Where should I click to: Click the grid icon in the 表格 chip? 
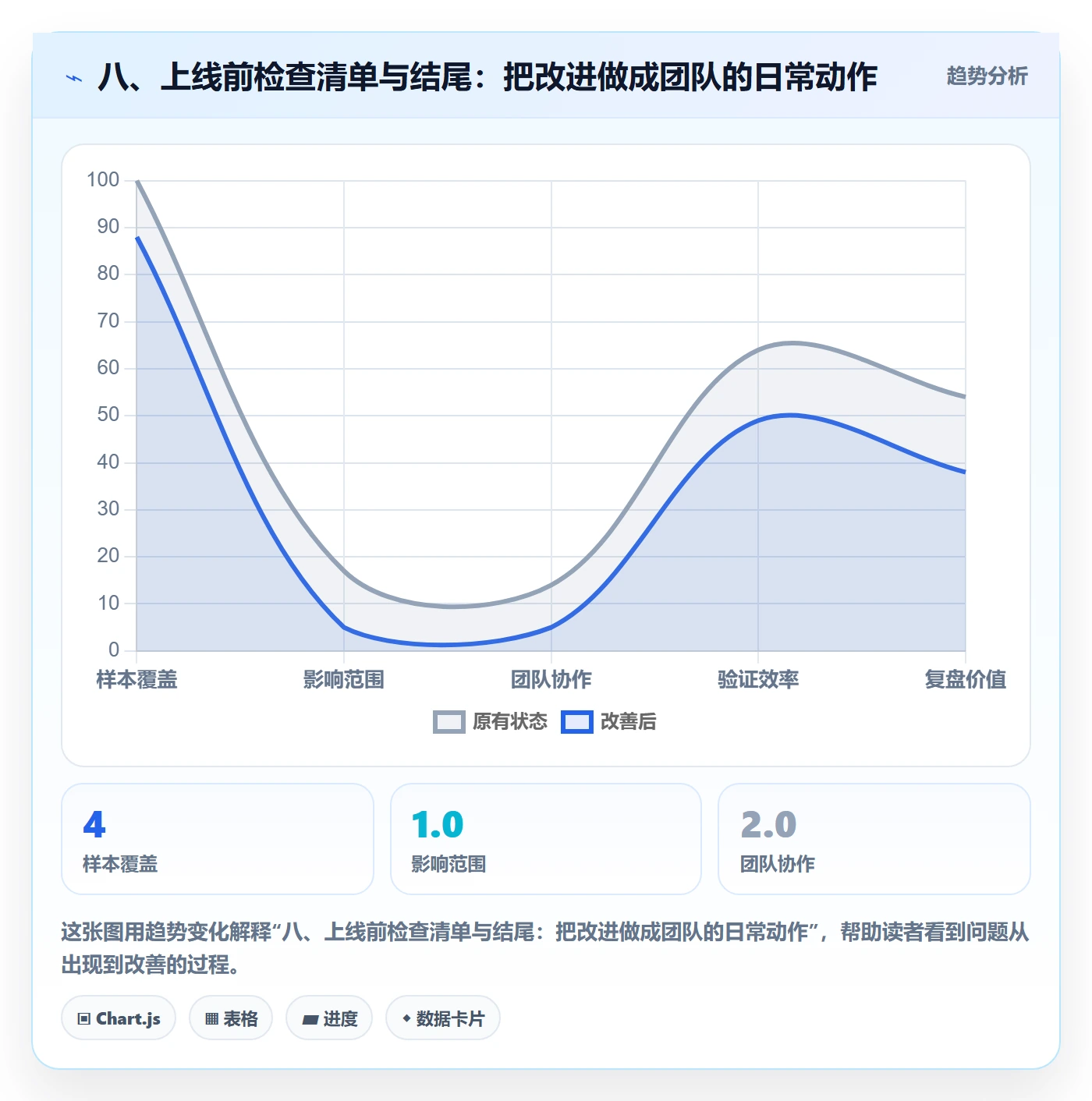[211, 1019]
